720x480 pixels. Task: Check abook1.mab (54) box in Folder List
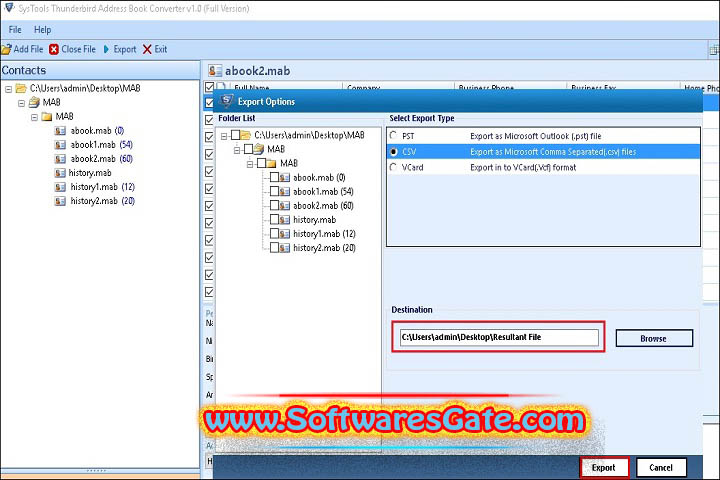[x=274, y=191]
